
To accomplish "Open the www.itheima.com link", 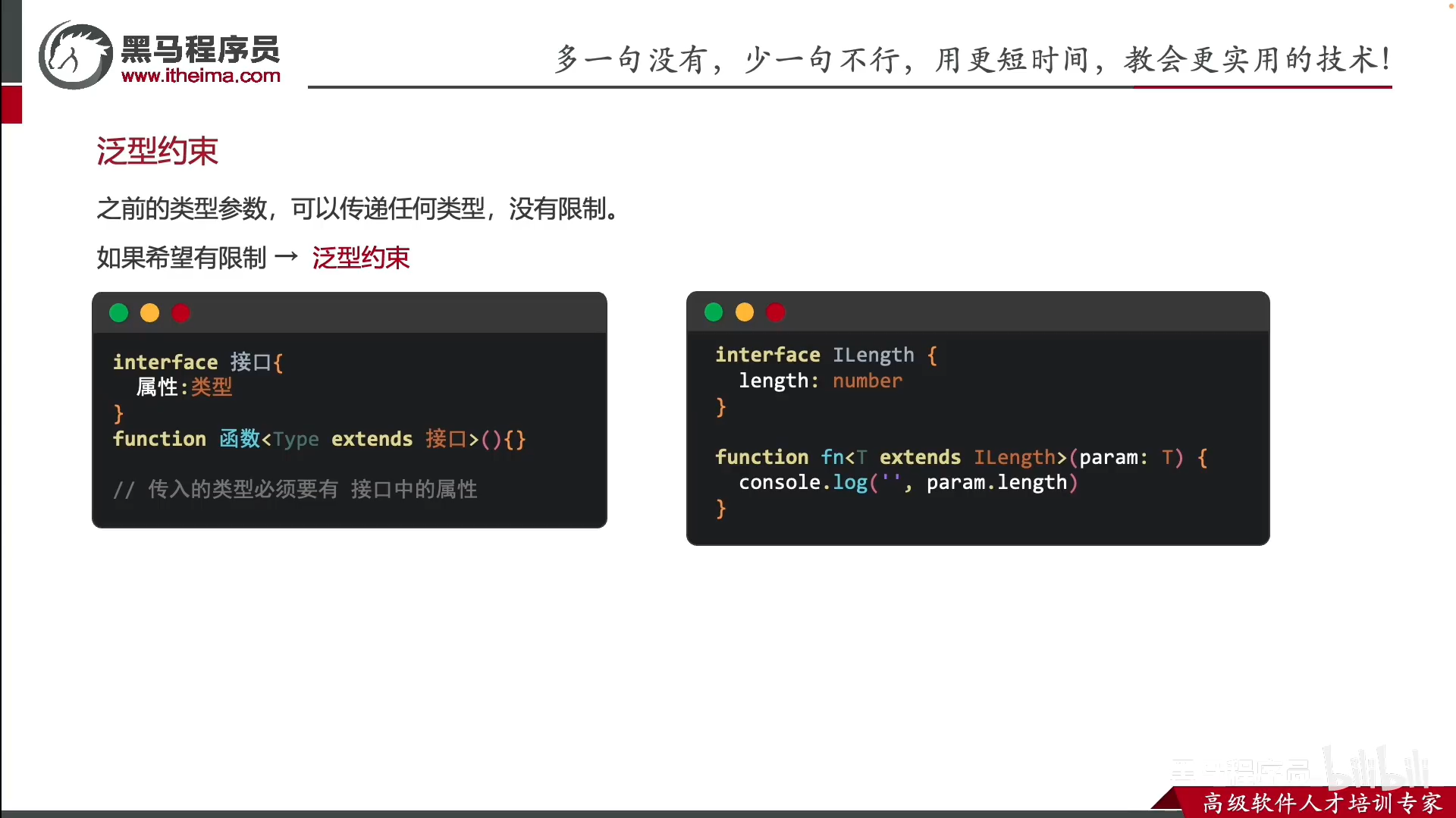I will [201, 76].
